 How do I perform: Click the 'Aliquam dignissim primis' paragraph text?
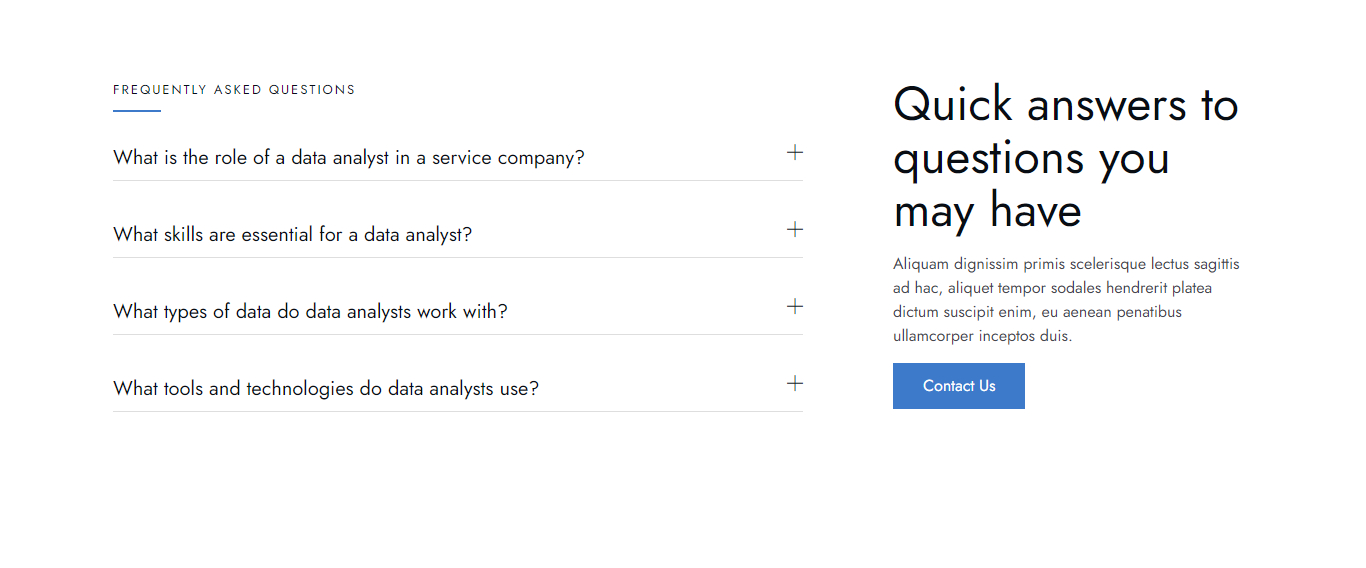(1066, 265)
